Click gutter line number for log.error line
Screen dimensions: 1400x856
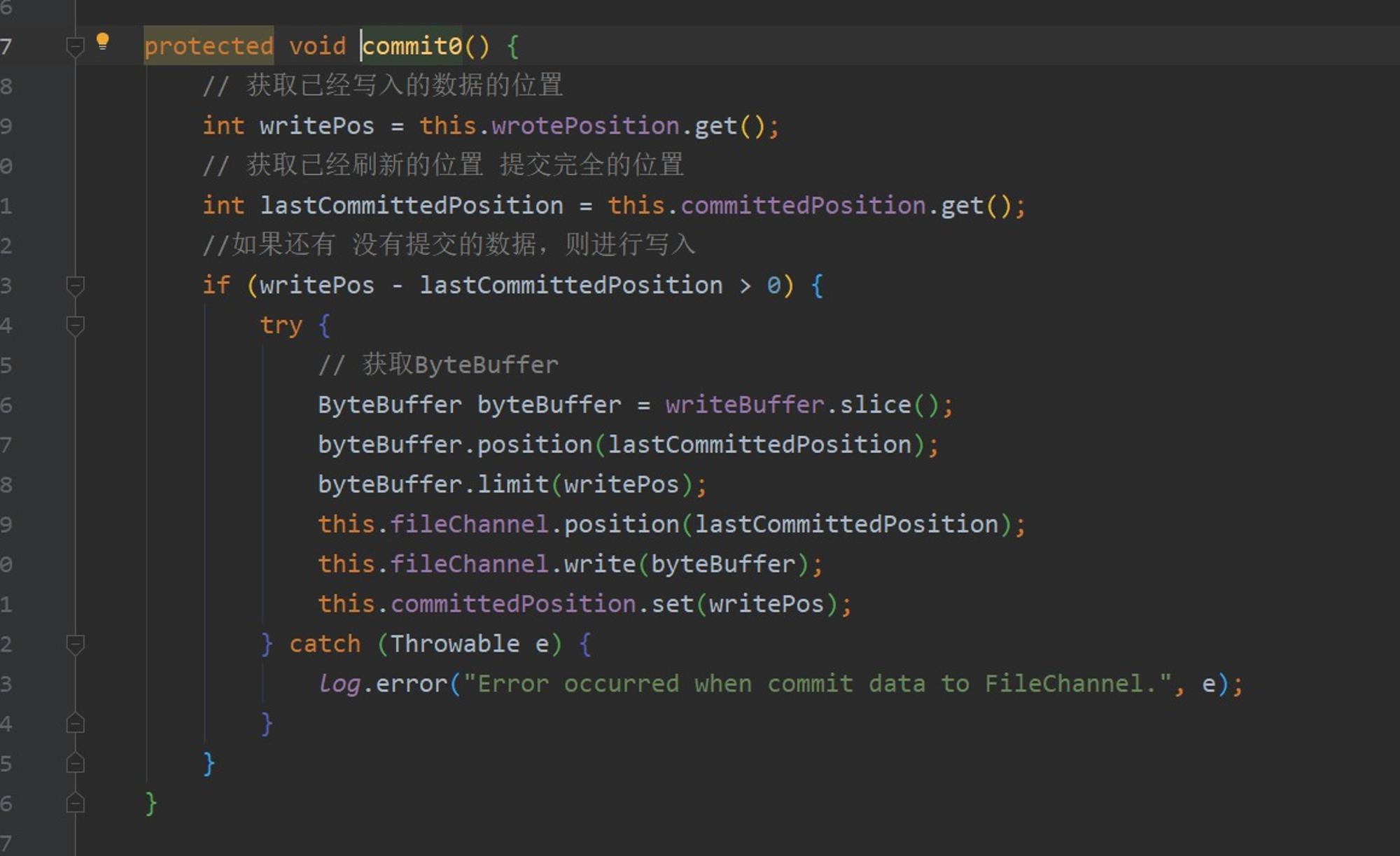[x=6, y=684]
